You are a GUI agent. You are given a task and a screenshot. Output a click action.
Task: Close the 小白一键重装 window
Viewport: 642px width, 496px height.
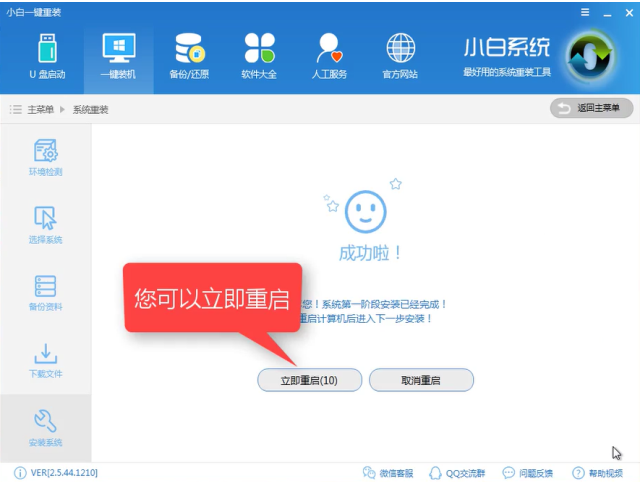click(629, 13)
